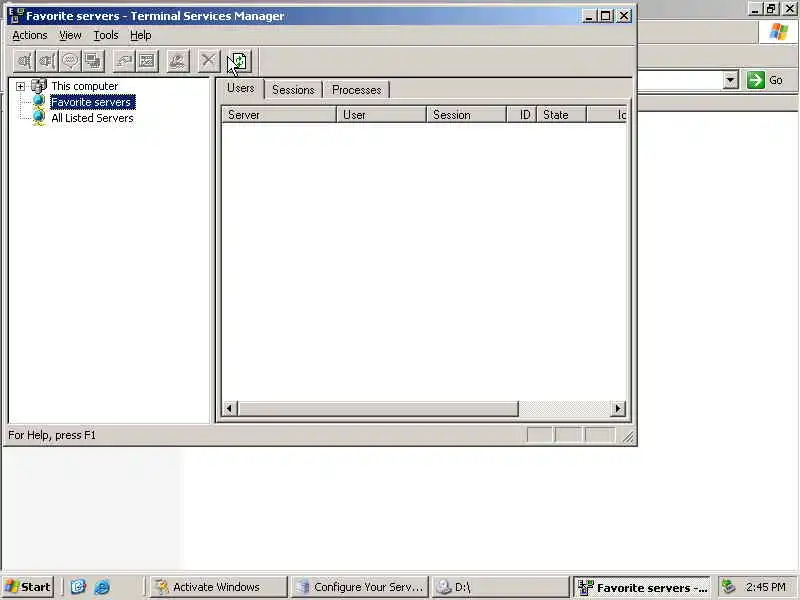Click the green Refresh toolbar icon

pos(239,62)
